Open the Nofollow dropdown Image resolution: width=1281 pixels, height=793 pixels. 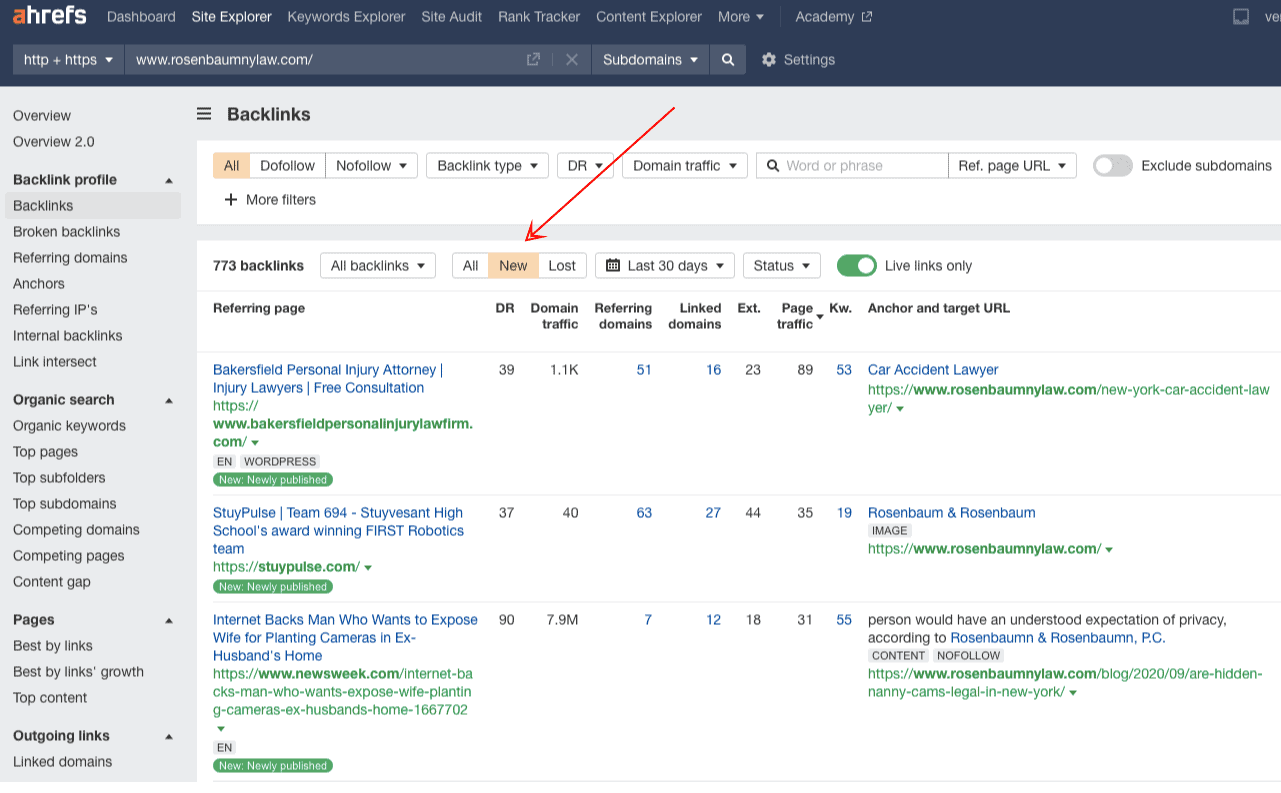pos(371,166)
